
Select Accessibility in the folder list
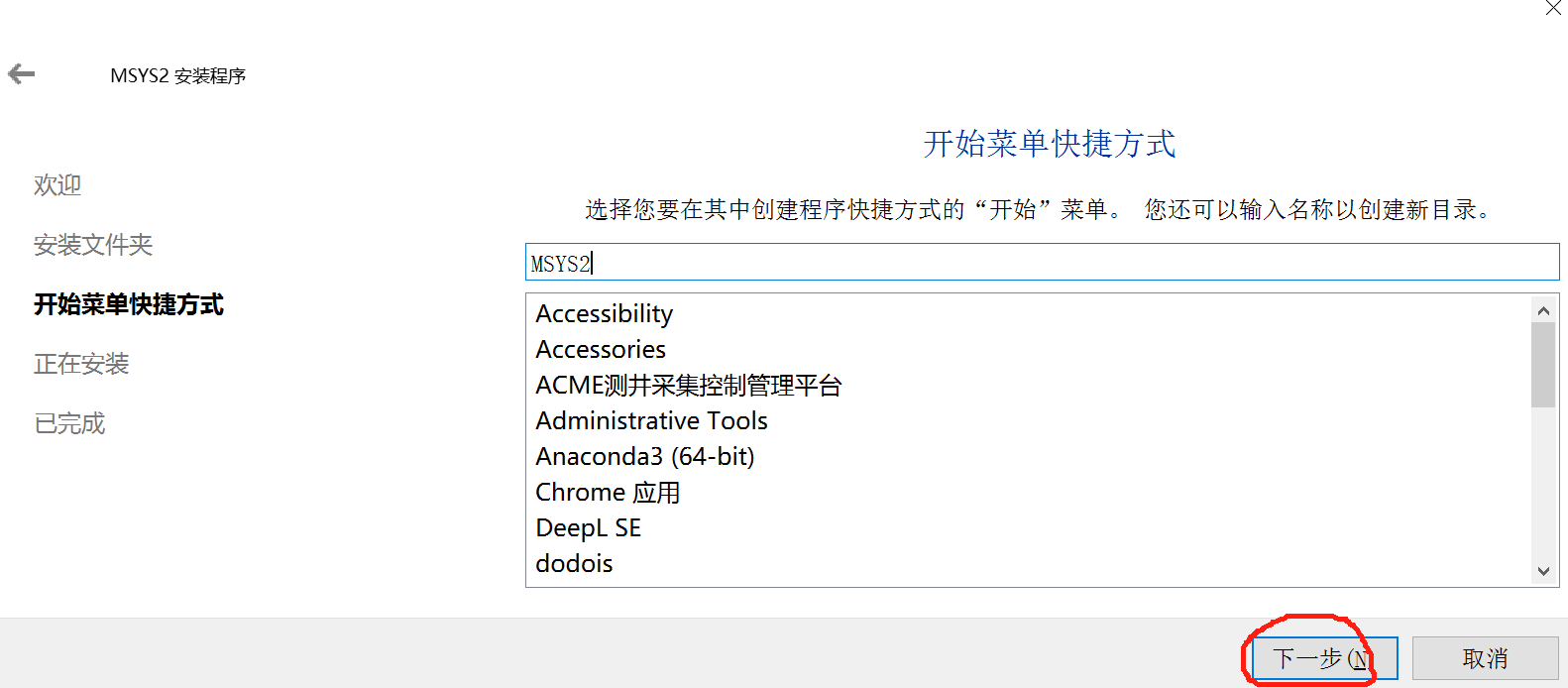click(1028, 313)
